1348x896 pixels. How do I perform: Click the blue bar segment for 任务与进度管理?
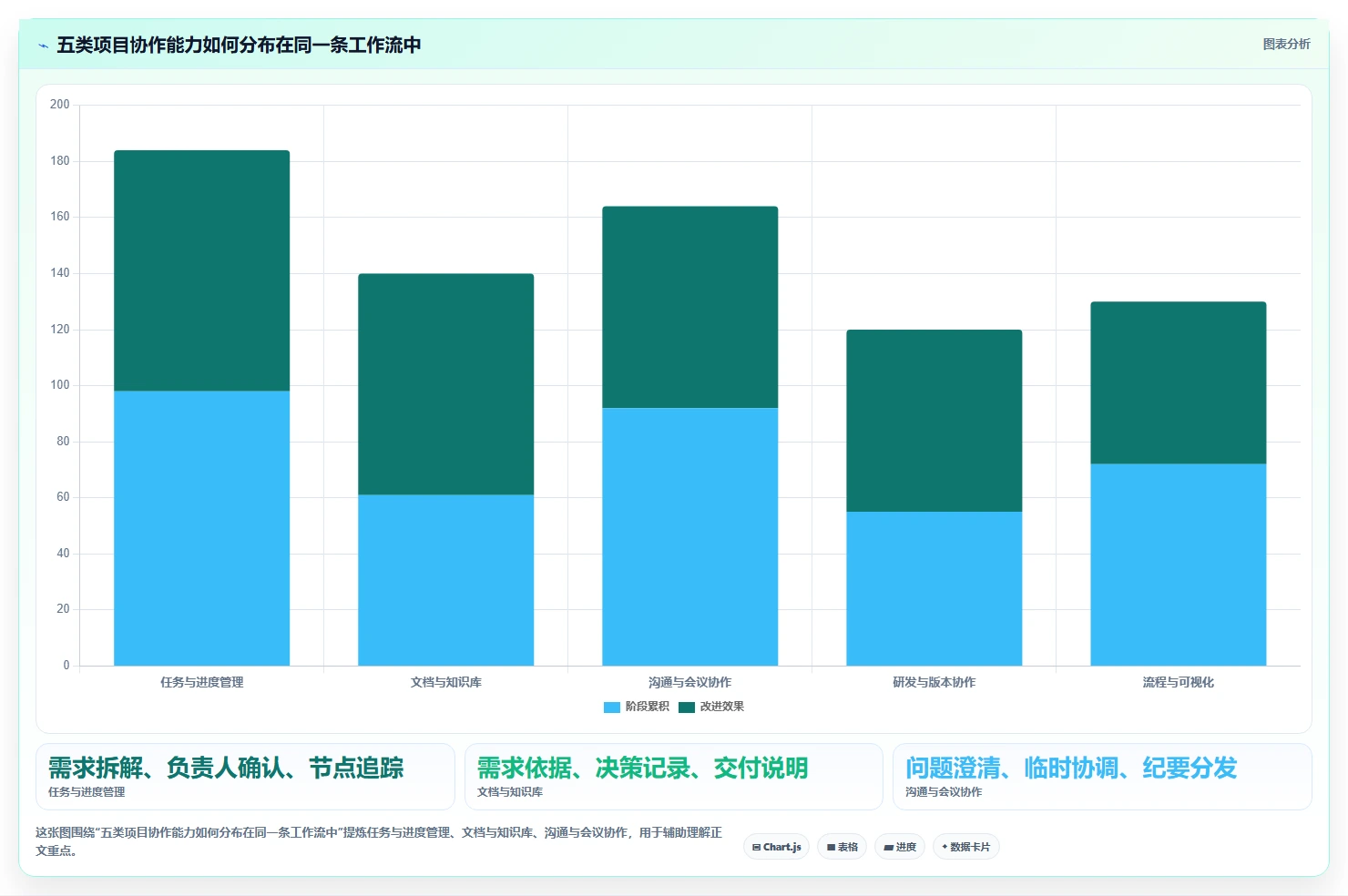201,528
